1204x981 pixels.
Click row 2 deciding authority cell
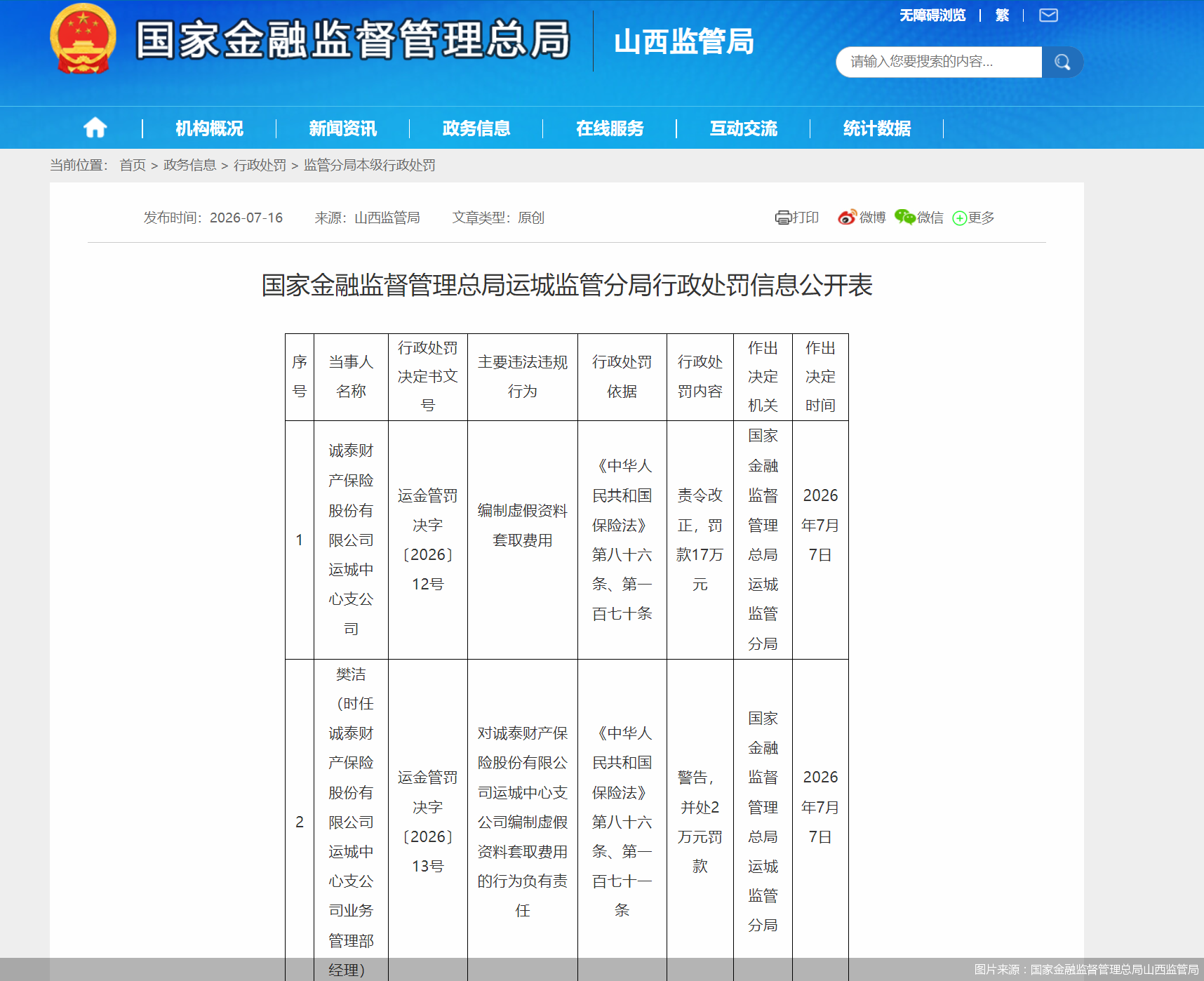[763, 821]
